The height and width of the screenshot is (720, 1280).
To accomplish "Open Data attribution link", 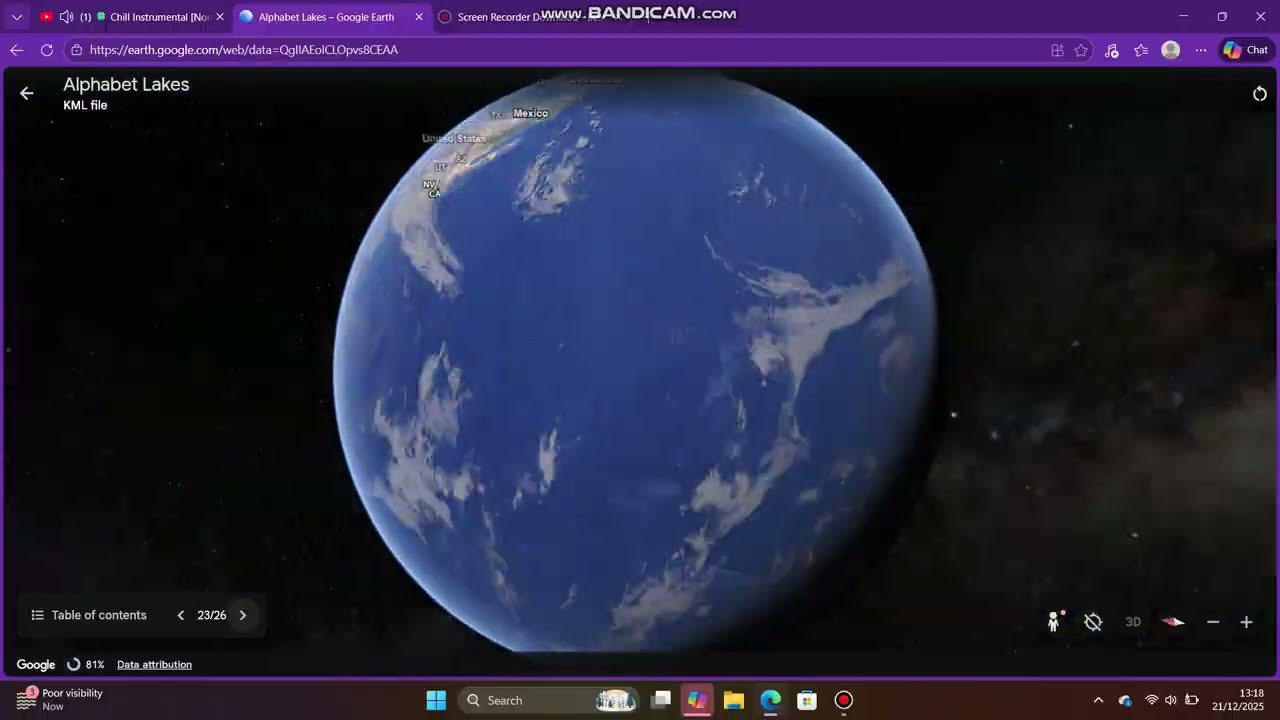I will [x=154, y=664].
